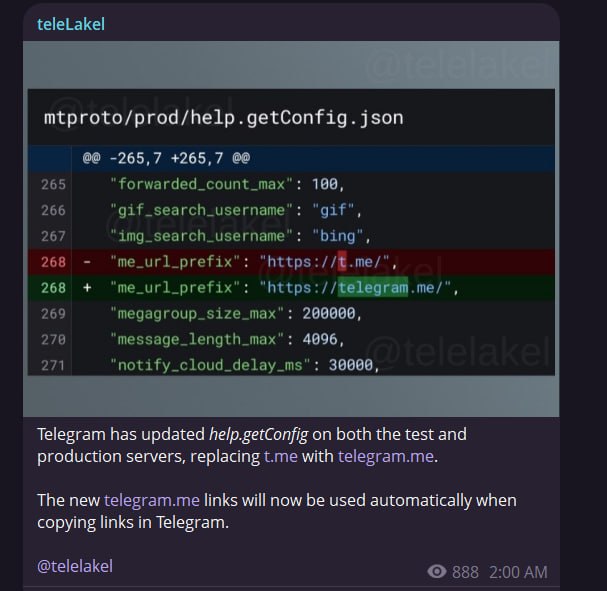Click the gif_search_username line
This screenshot has width=607, height=591.
pos(291,210)
